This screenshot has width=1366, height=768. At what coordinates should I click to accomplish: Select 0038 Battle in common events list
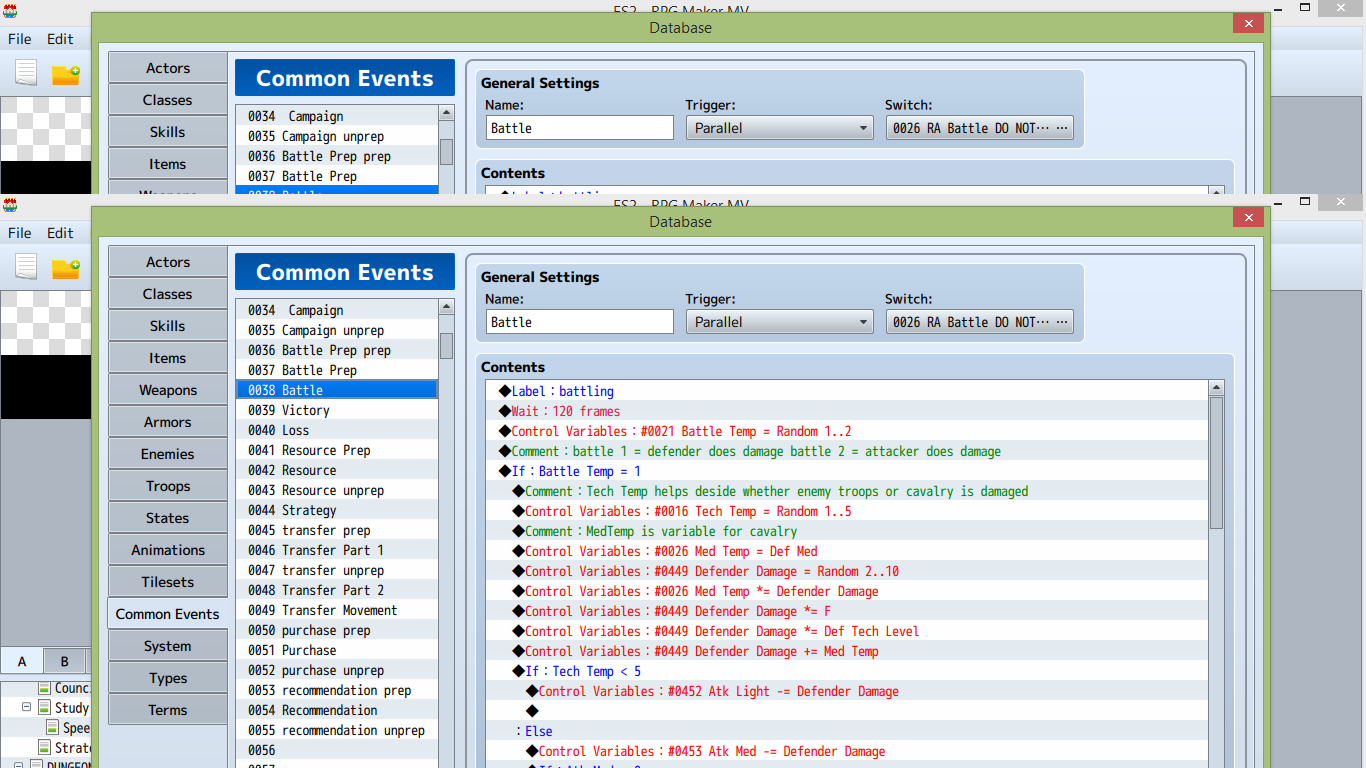337,390
